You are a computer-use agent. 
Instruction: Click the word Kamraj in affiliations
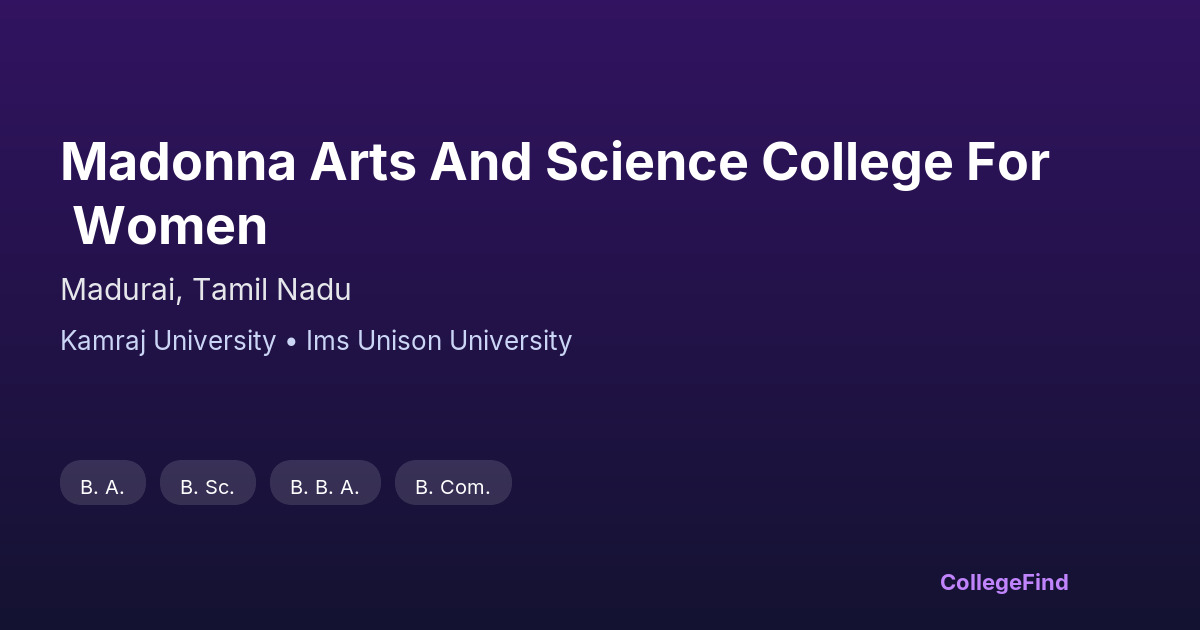pyautogui.click(x=102, y=341)
